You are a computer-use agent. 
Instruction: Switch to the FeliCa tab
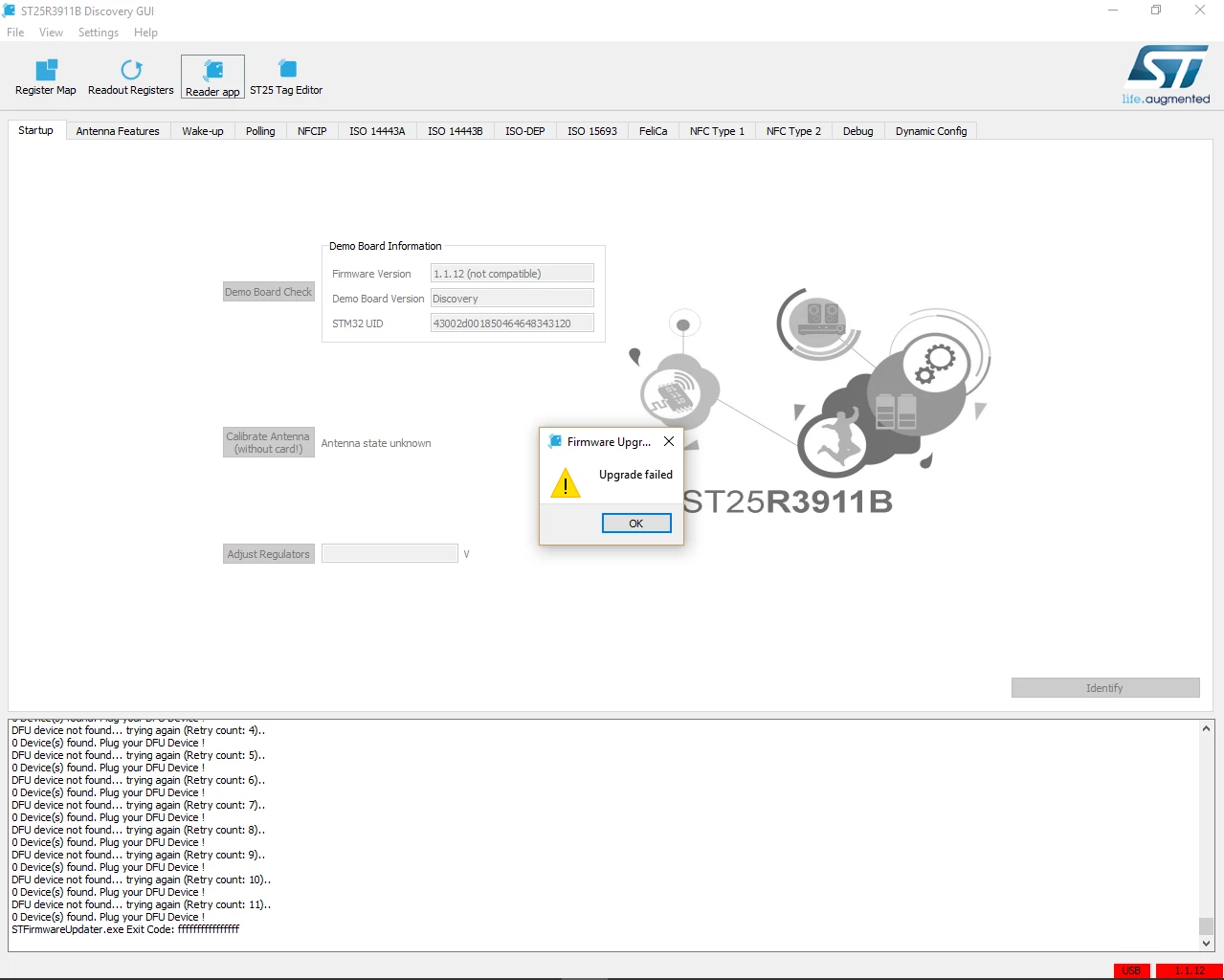(x=654, y=131)
